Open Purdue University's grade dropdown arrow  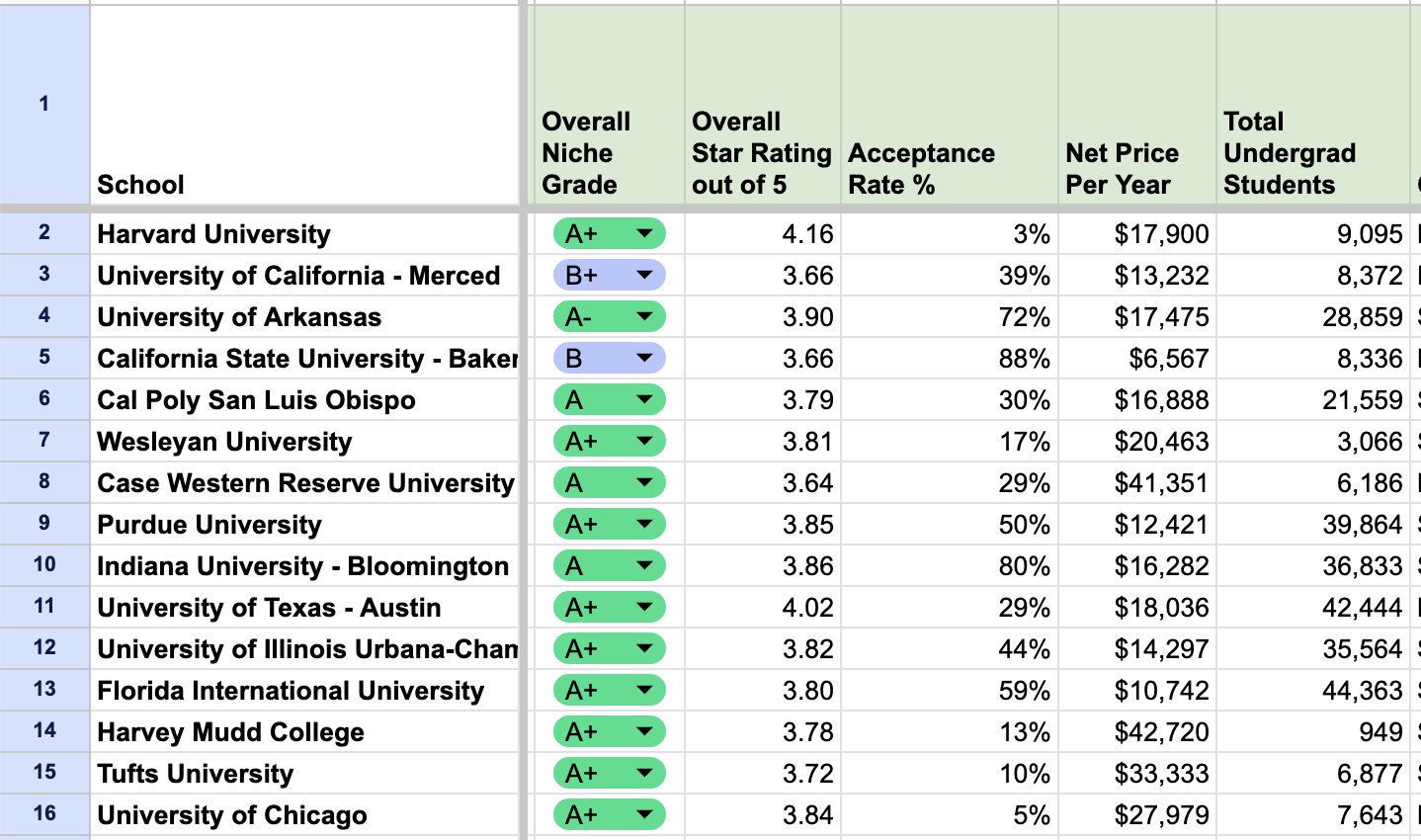pos(644,525)
